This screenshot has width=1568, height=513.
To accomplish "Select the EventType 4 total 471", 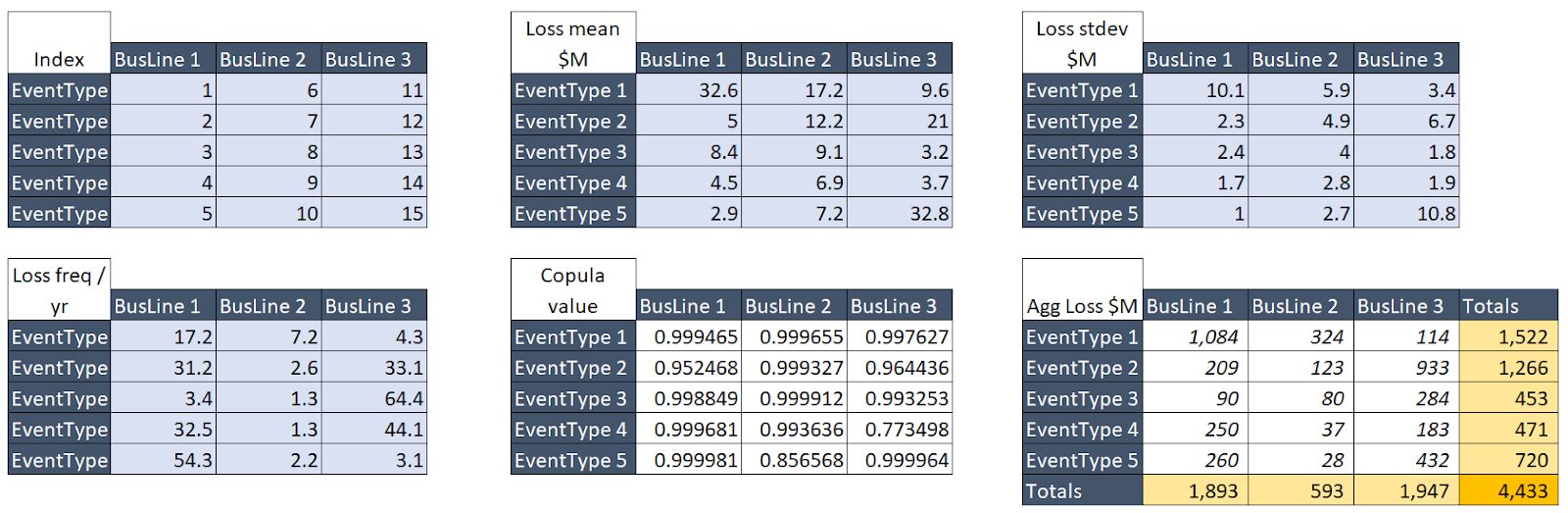I will (1508, 430).
